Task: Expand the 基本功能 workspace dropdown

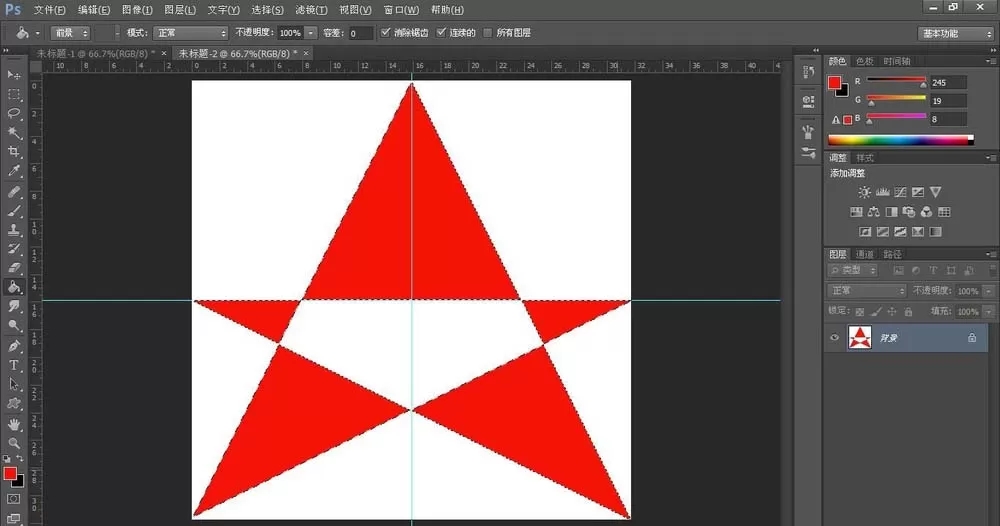Action: point(955,33)
